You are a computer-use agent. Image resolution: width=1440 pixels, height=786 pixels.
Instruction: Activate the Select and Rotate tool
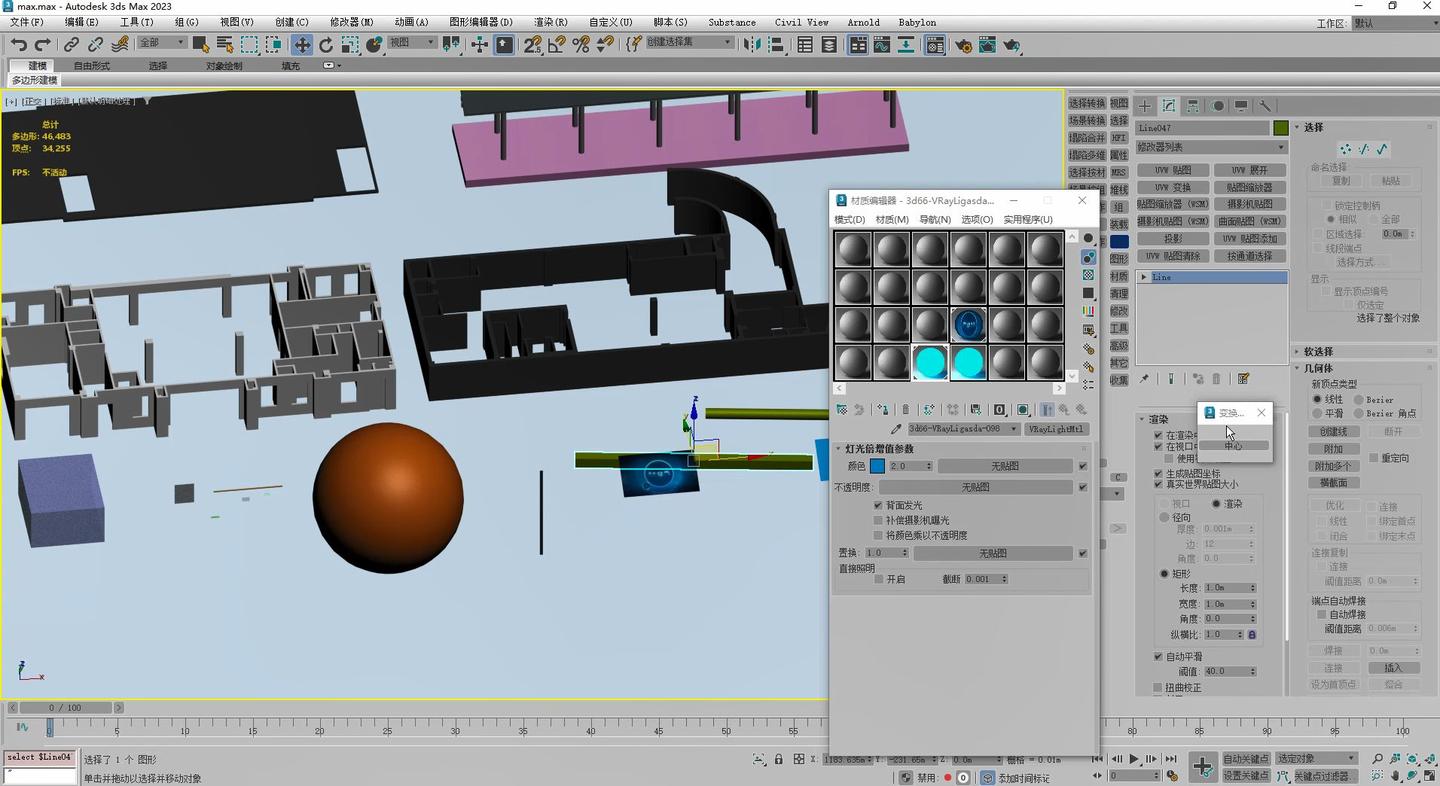[x=326, y=44]
